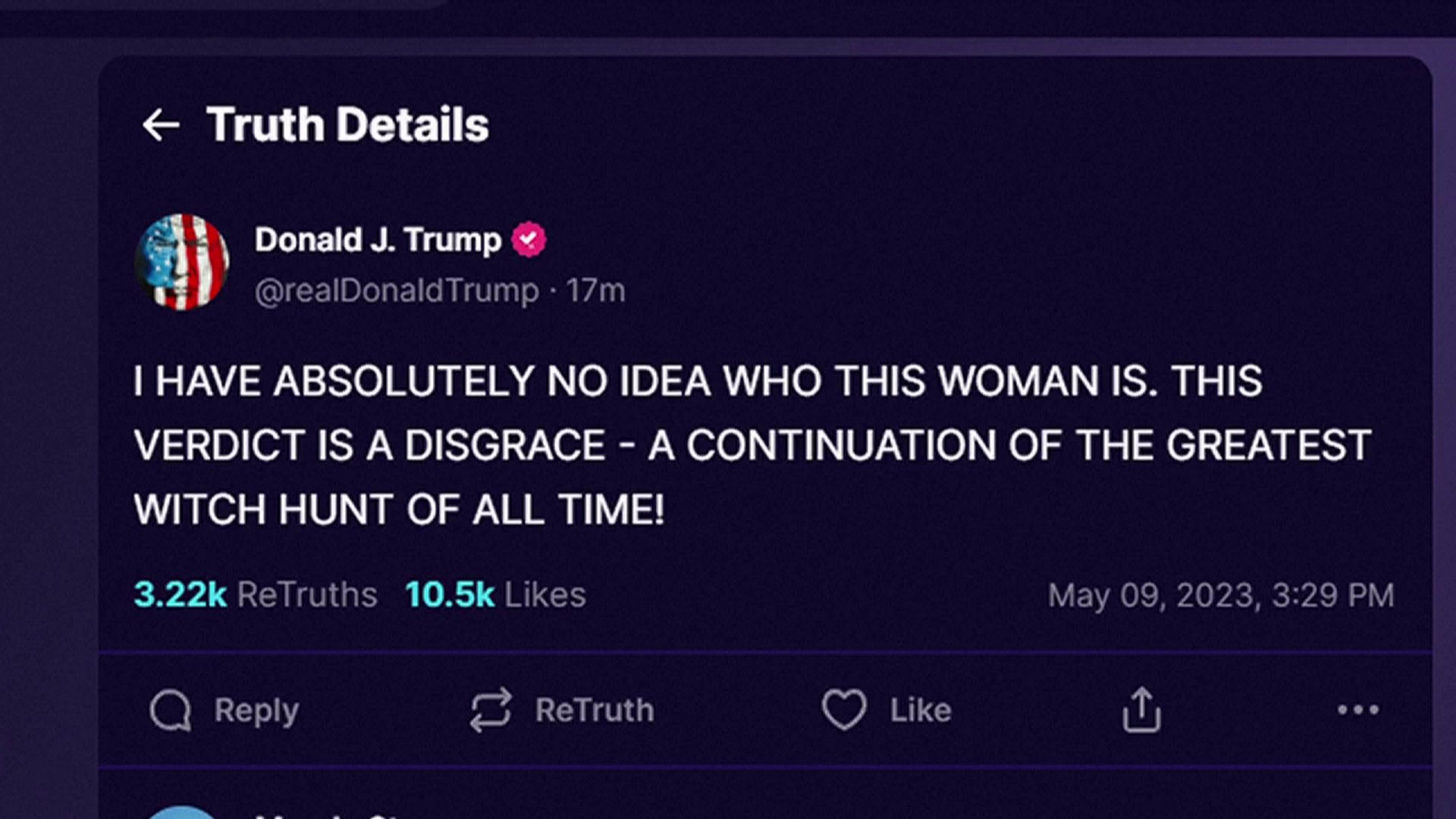View the 10.5k Likes list
The image size is (1456, 819).
point(495,595)
